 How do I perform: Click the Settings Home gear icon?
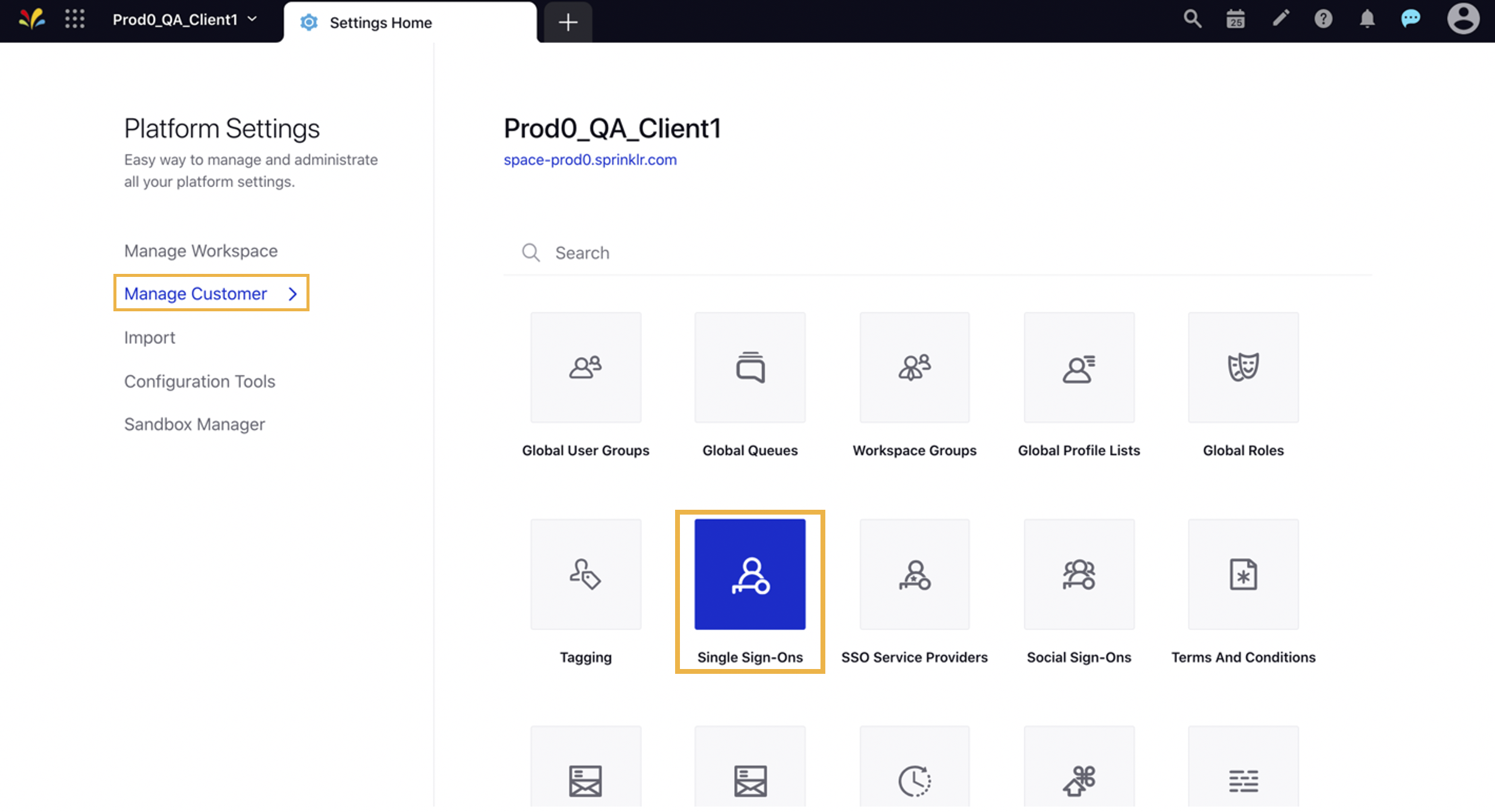coord(309,22)
